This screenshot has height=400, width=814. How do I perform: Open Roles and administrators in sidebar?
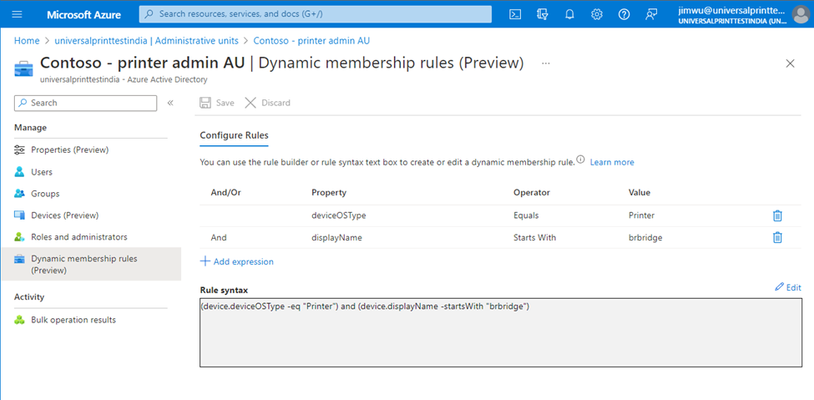pyautogui.click(x=79, y=237)
